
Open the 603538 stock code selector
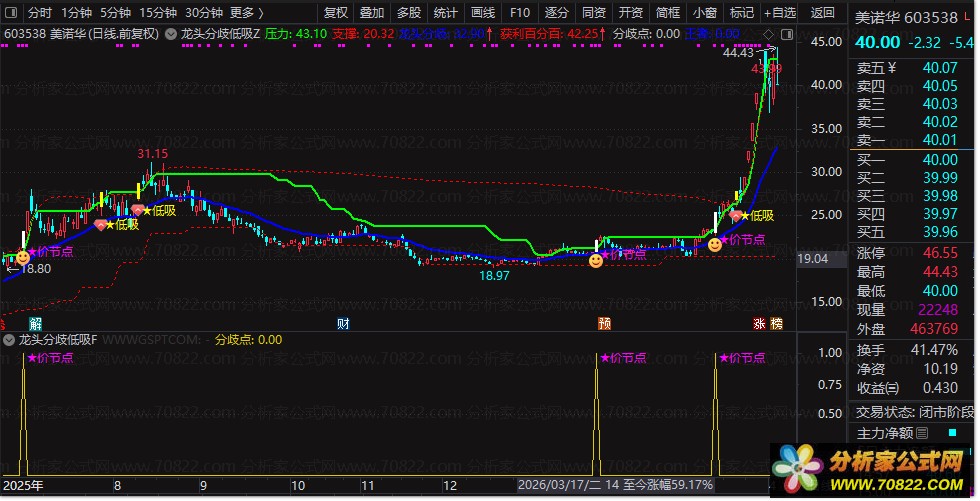point(22,33)
